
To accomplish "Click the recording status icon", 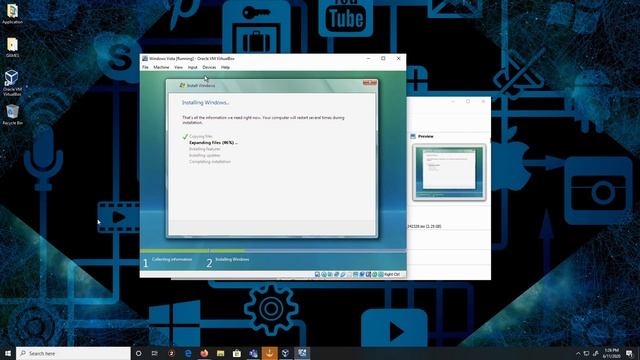I will 362,275.
